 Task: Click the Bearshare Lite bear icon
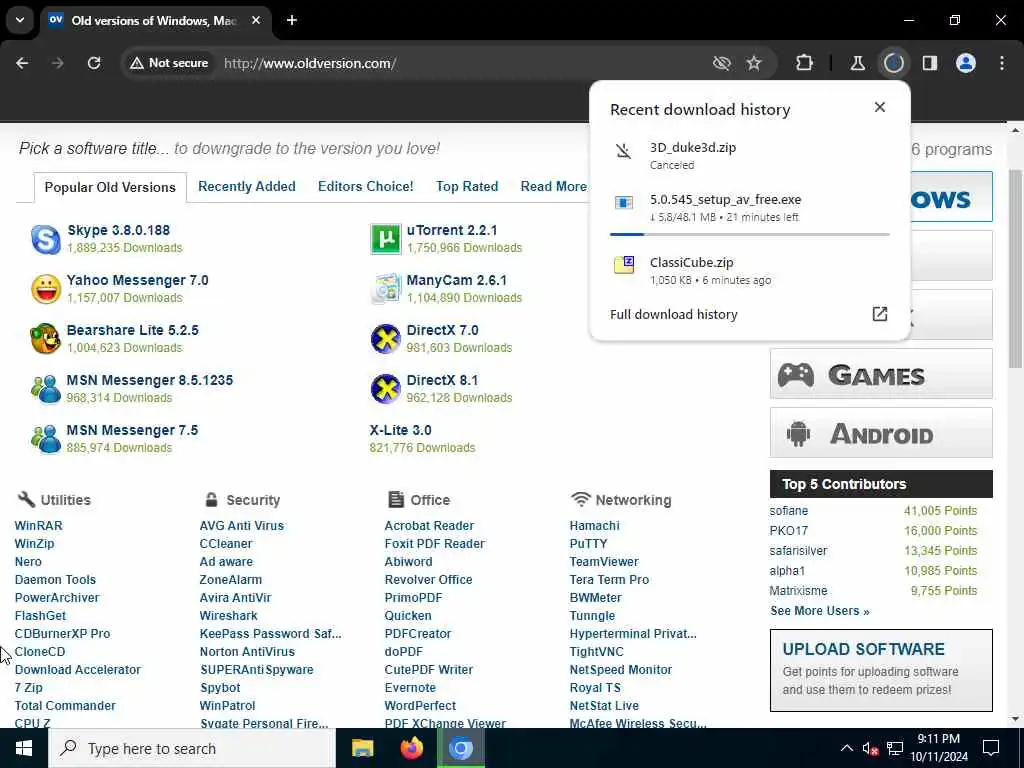46,339
